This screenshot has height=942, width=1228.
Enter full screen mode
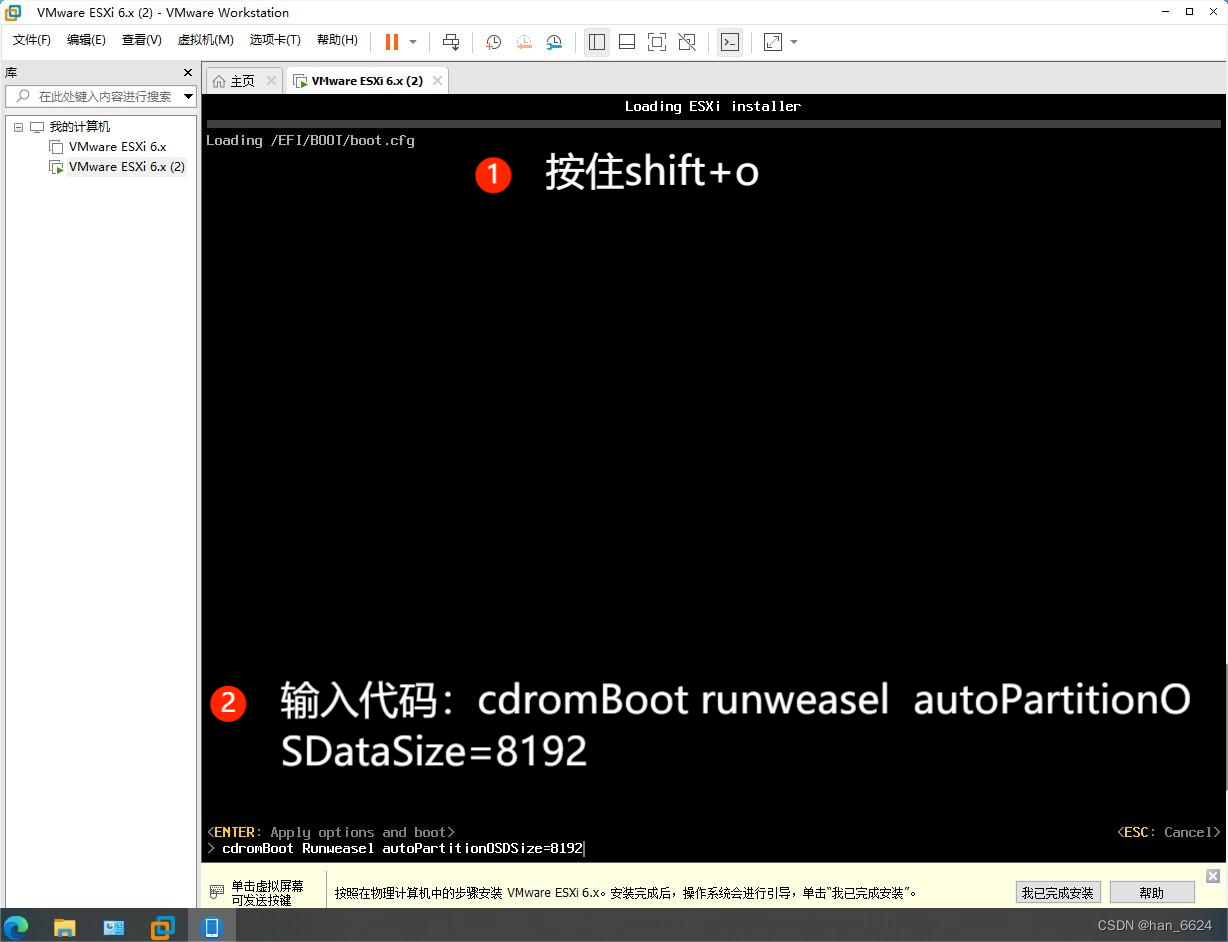657,42
